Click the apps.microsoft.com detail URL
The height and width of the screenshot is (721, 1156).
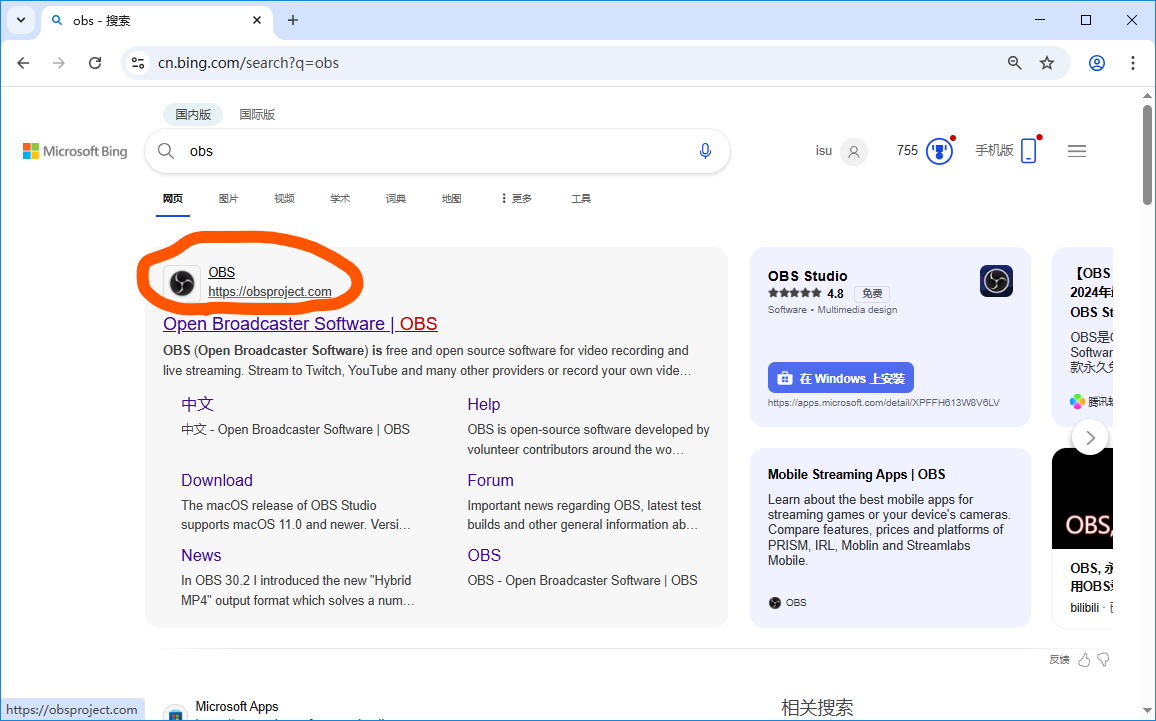[883, 403]
